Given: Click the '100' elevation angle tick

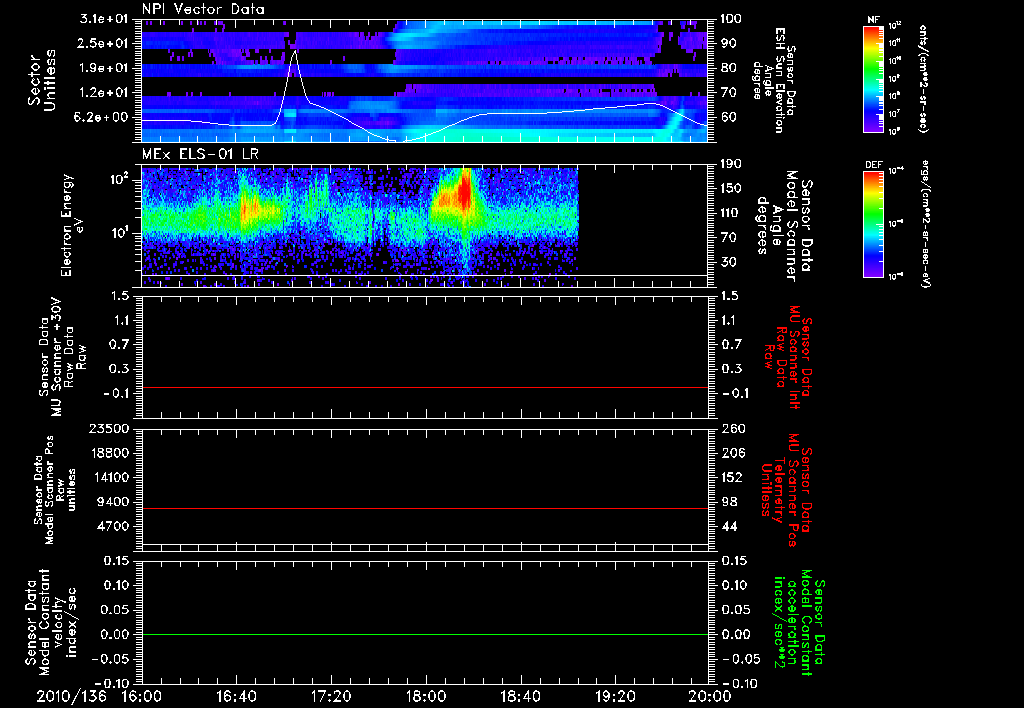Looking at the screenshot, I should click(x=731, y=19).
